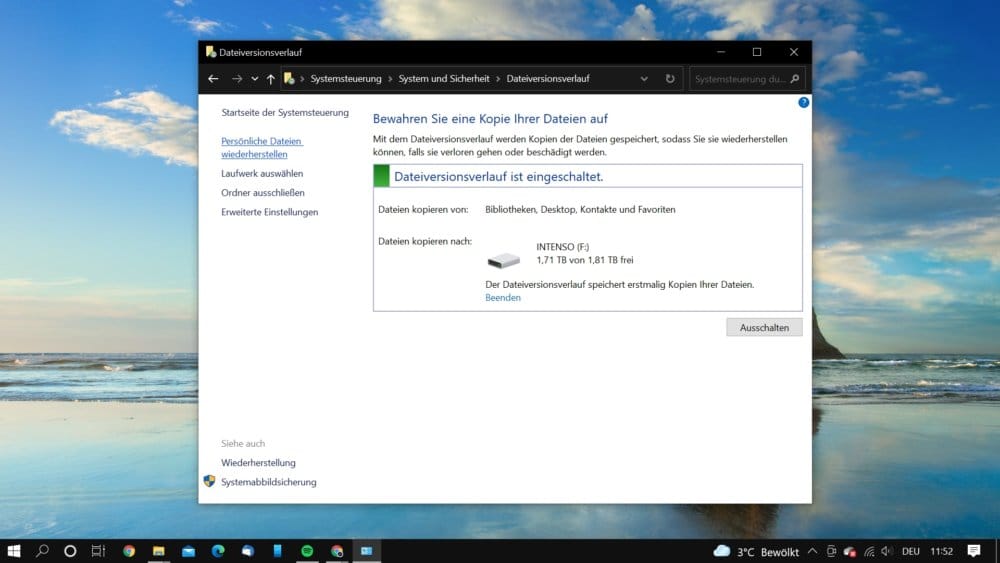Select Dateiversionsverlauf breadcrumb
This screenshot has height=563, width=1000.
548,78
